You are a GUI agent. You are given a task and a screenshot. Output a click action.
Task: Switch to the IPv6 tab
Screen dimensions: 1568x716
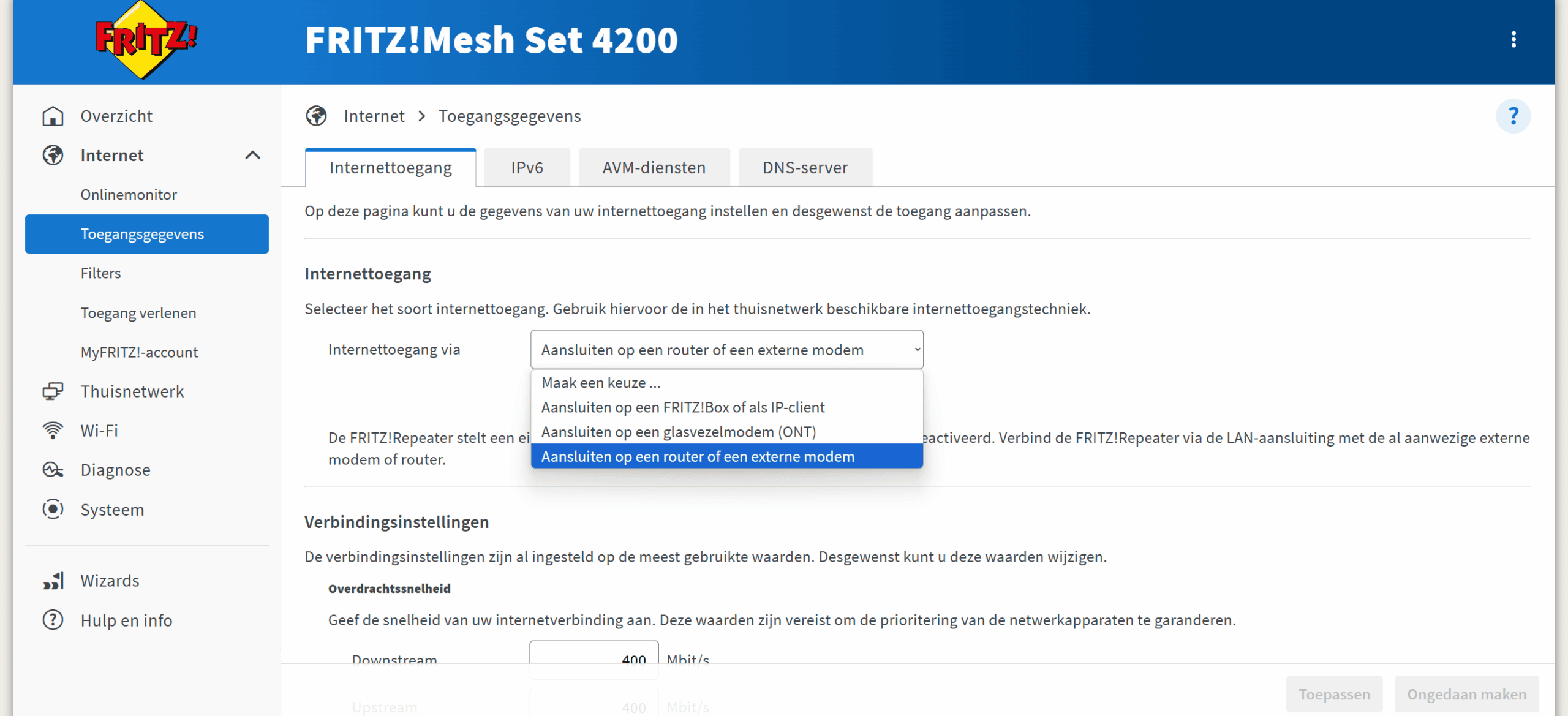(x=527, y=168)
